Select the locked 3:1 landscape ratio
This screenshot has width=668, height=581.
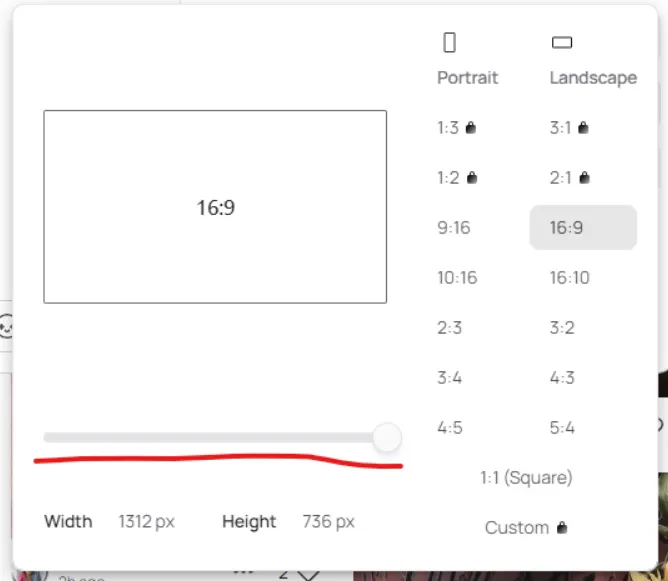click(569, 128)
